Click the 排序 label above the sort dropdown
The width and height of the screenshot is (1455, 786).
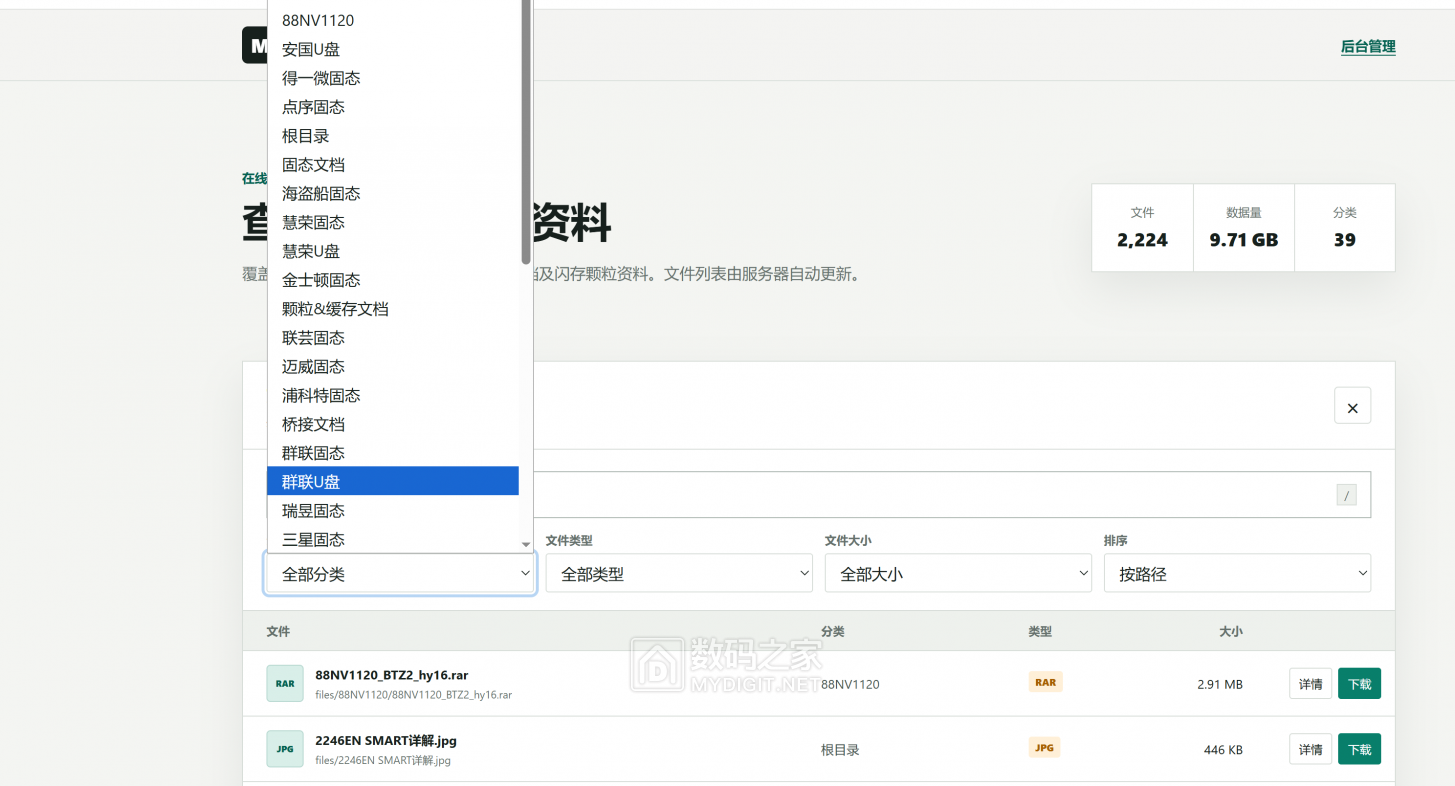click(x=1116, y=540)
